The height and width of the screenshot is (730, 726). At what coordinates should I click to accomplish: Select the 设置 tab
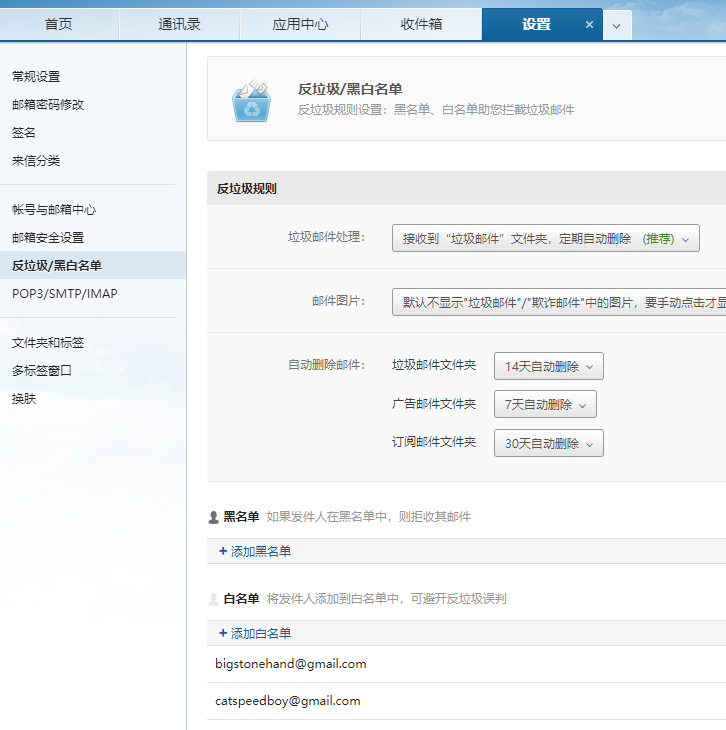pyautogui.click(x=536, y=24)
